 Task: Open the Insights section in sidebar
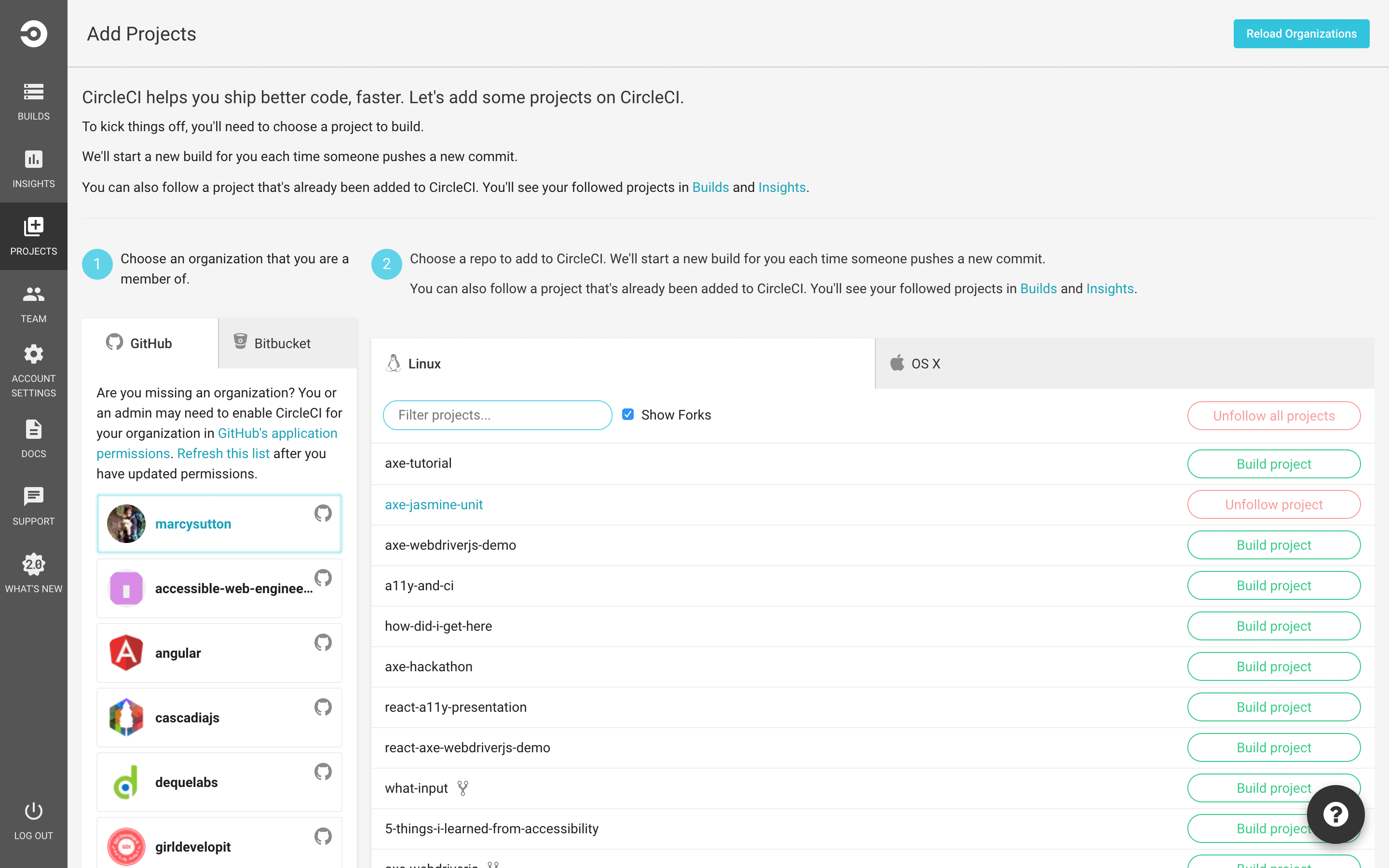click(x=33, y=169)
